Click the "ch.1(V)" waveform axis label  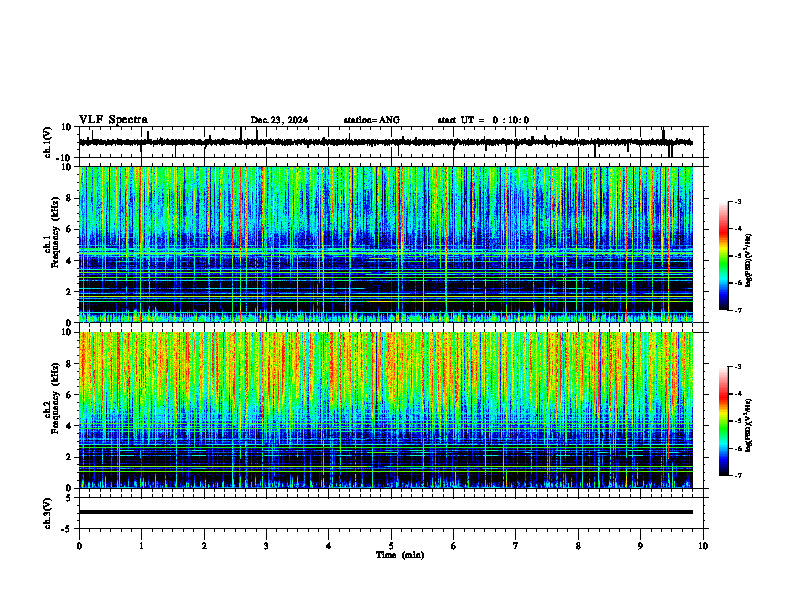48,142
